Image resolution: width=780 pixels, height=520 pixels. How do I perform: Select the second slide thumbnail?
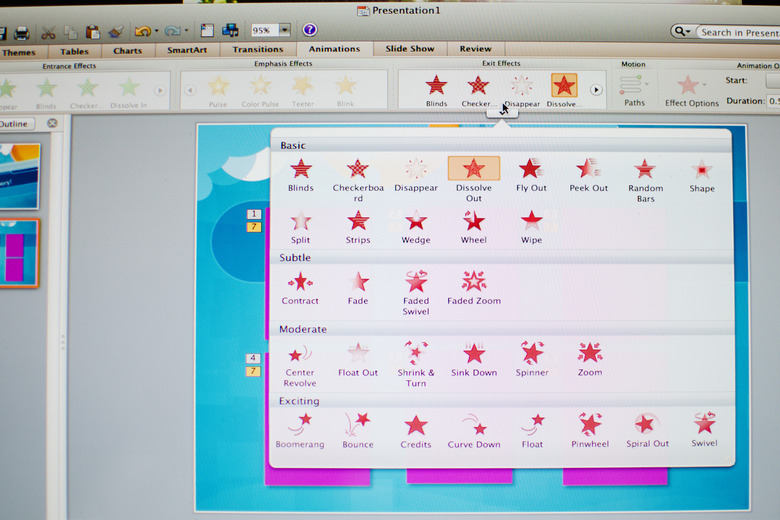tap(20, 253)
